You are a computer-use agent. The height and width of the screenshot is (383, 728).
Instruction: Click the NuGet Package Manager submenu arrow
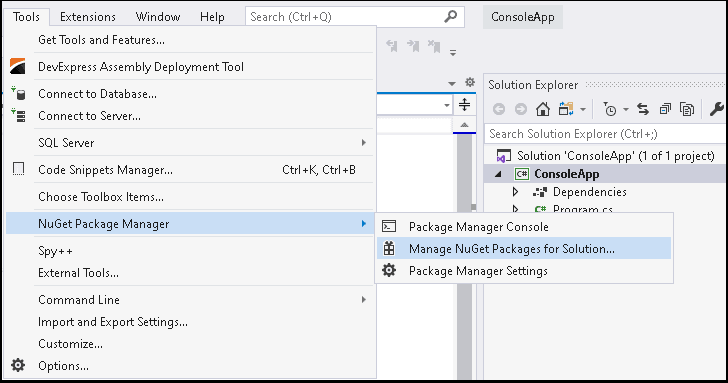364,224
